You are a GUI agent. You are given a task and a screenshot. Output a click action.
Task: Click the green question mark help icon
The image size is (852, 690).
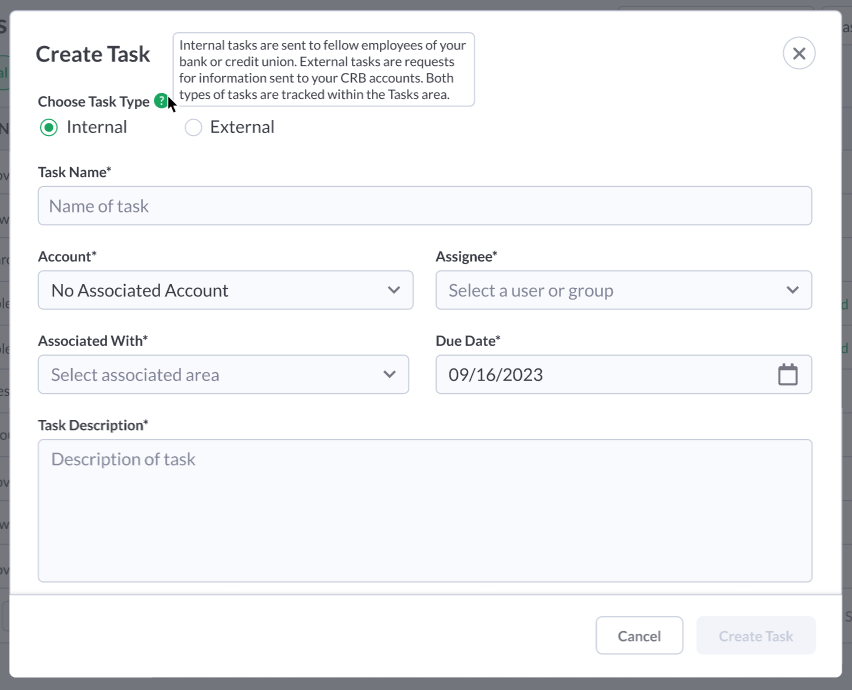pos(161,99)
